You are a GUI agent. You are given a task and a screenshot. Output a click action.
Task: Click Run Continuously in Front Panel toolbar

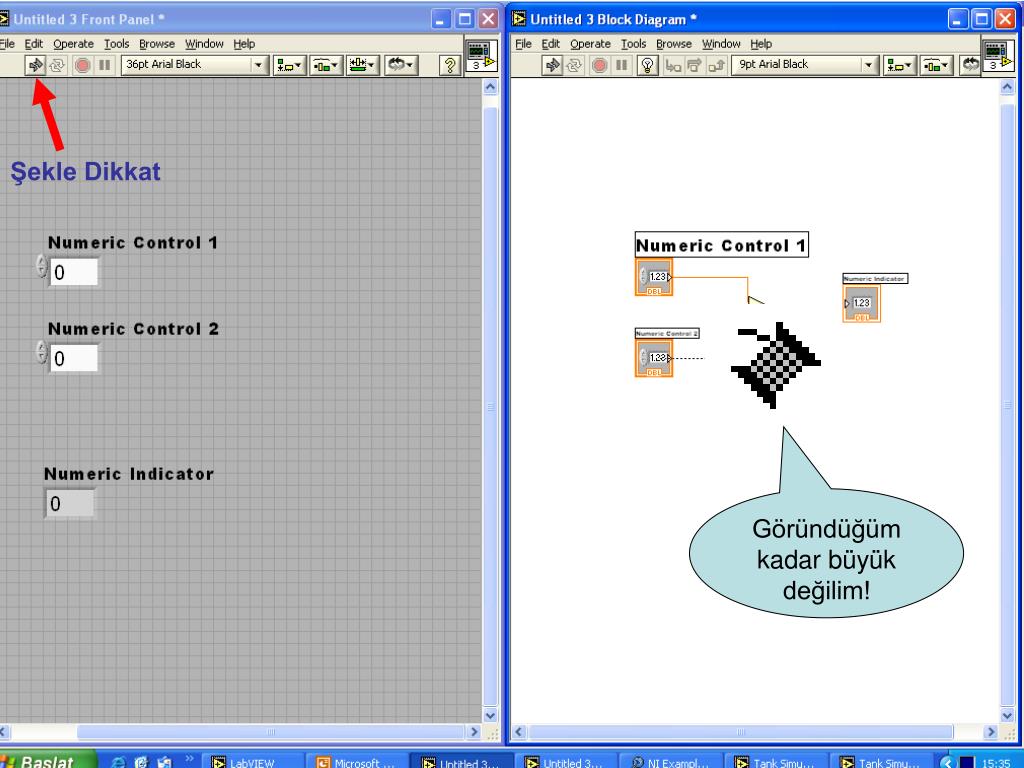57,65
